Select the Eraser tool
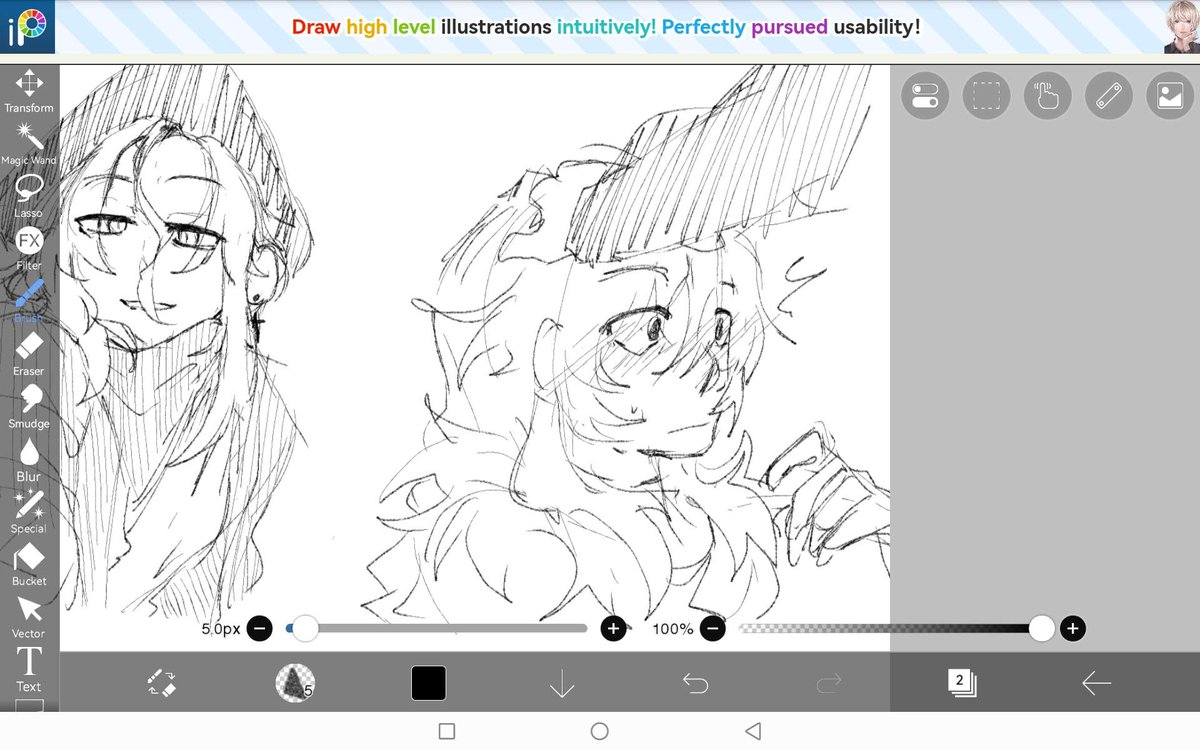This screenshot has width=1200, height=750. [x=29, y=354]
